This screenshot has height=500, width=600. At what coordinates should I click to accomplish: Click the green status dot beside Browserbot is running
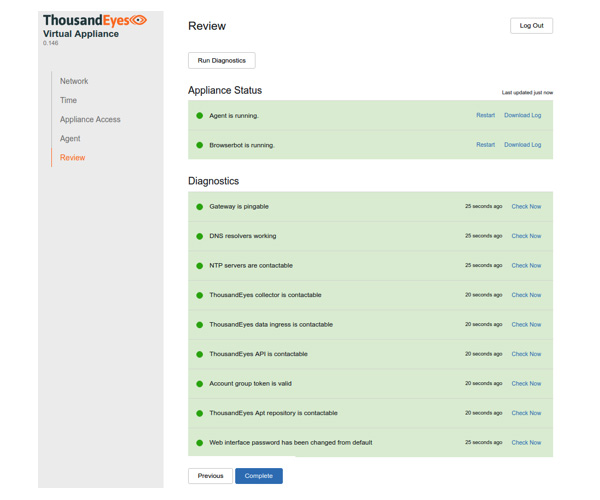point(200,145)
